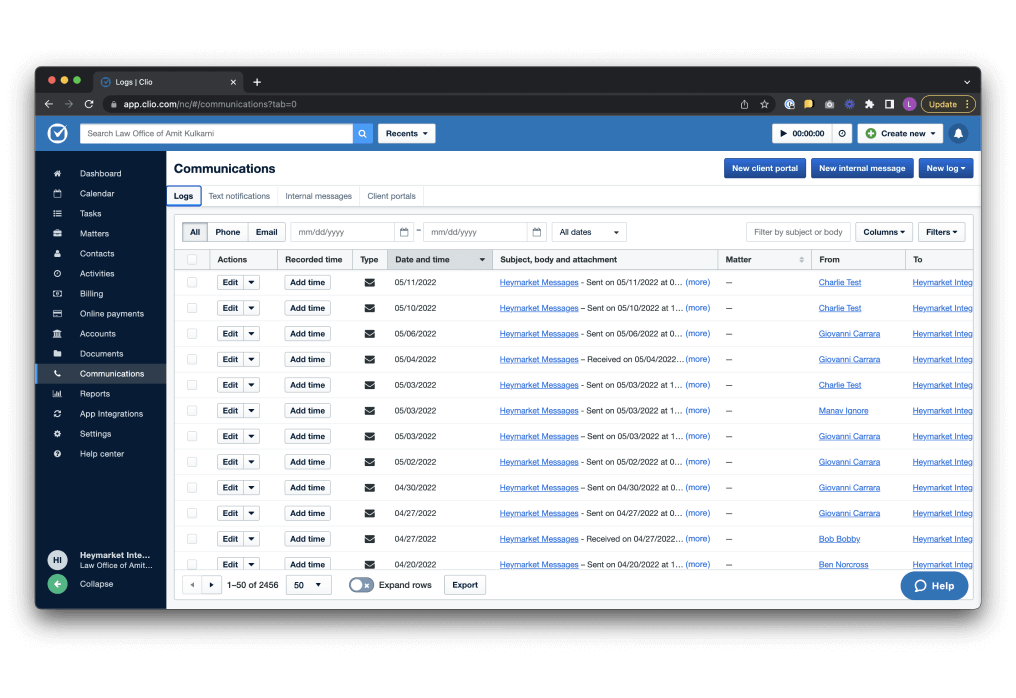Open the timer clock icon next to 00:00:00

pos(842,134)
